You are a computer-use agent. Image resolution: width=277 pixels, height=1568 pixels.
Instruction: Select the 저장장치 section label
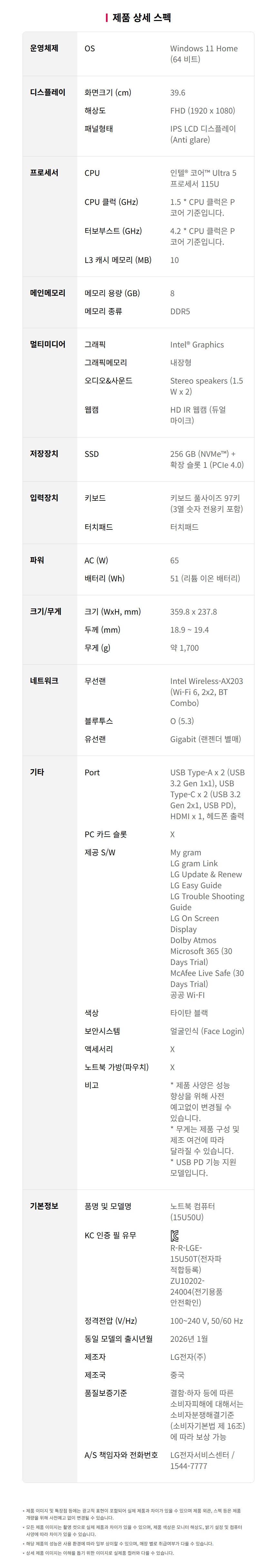click(x=44, y=454)
